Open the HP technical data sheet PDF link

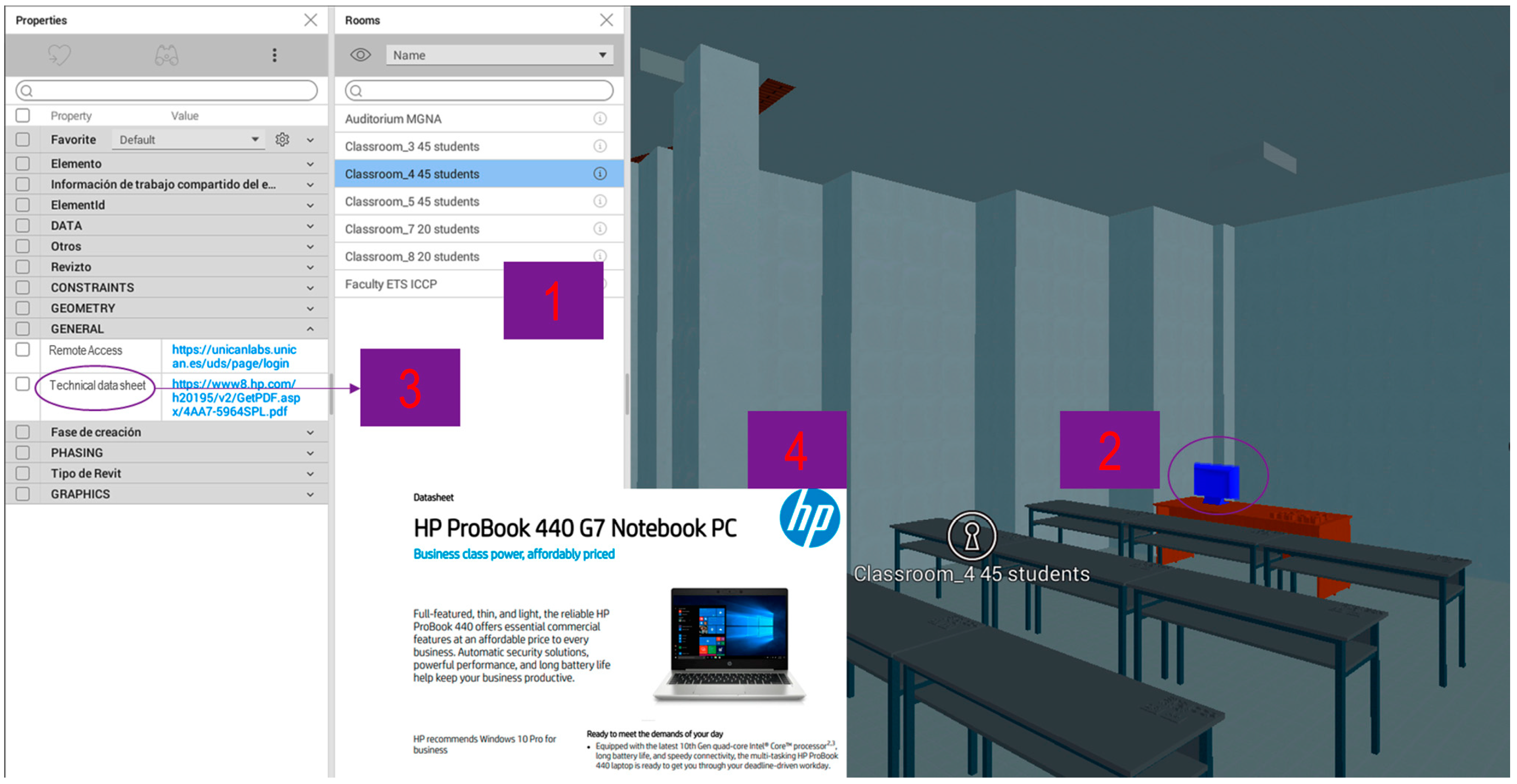pyautogui.click(x=236, y=398)
